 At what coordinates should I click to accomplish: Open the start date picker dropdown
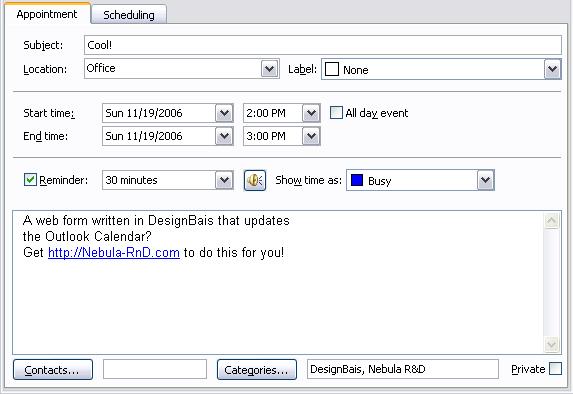point(224,113)
